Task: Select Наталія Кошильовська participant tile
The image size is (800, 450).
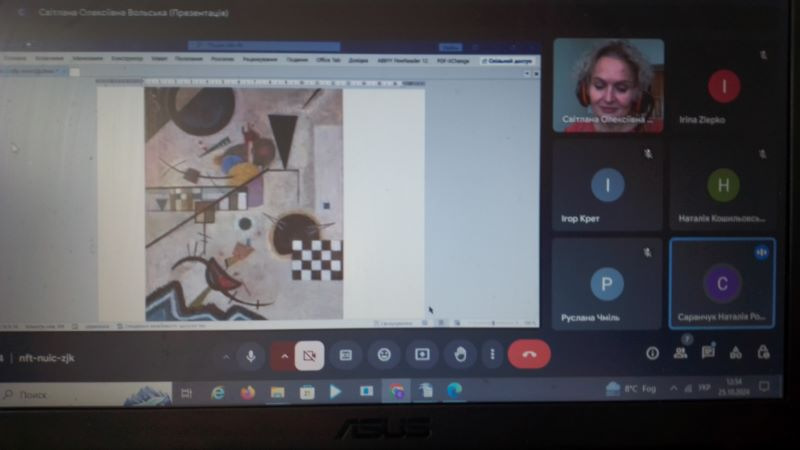Action: click(723, 185)
